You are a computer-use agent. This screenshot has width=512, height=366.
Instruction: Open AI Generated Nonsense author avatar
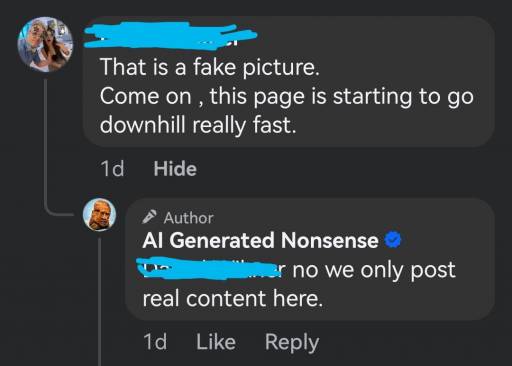pos(99,215)
